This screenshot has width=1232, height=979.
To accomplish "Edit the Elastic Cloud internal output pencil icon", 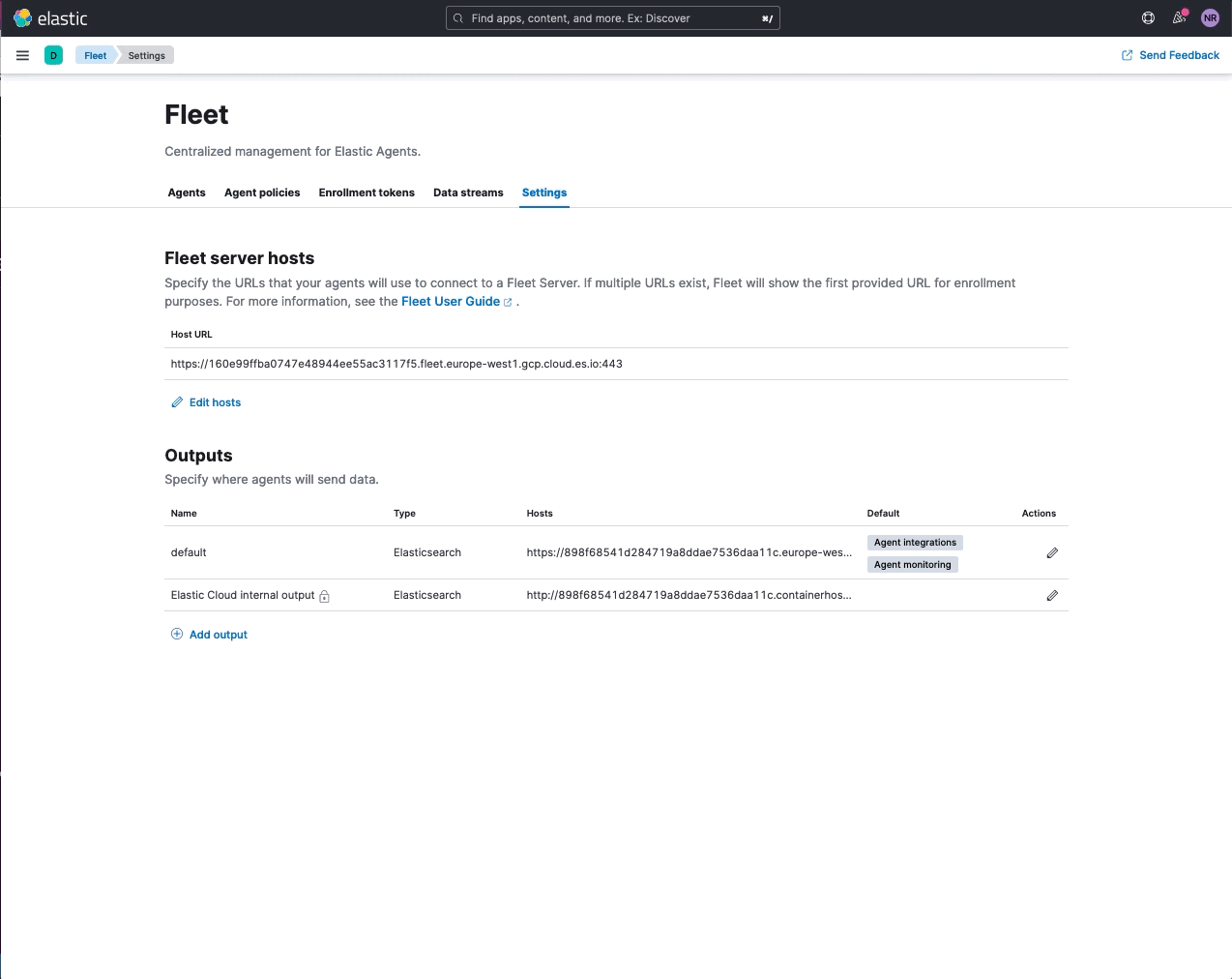I will coord(1052,595).
